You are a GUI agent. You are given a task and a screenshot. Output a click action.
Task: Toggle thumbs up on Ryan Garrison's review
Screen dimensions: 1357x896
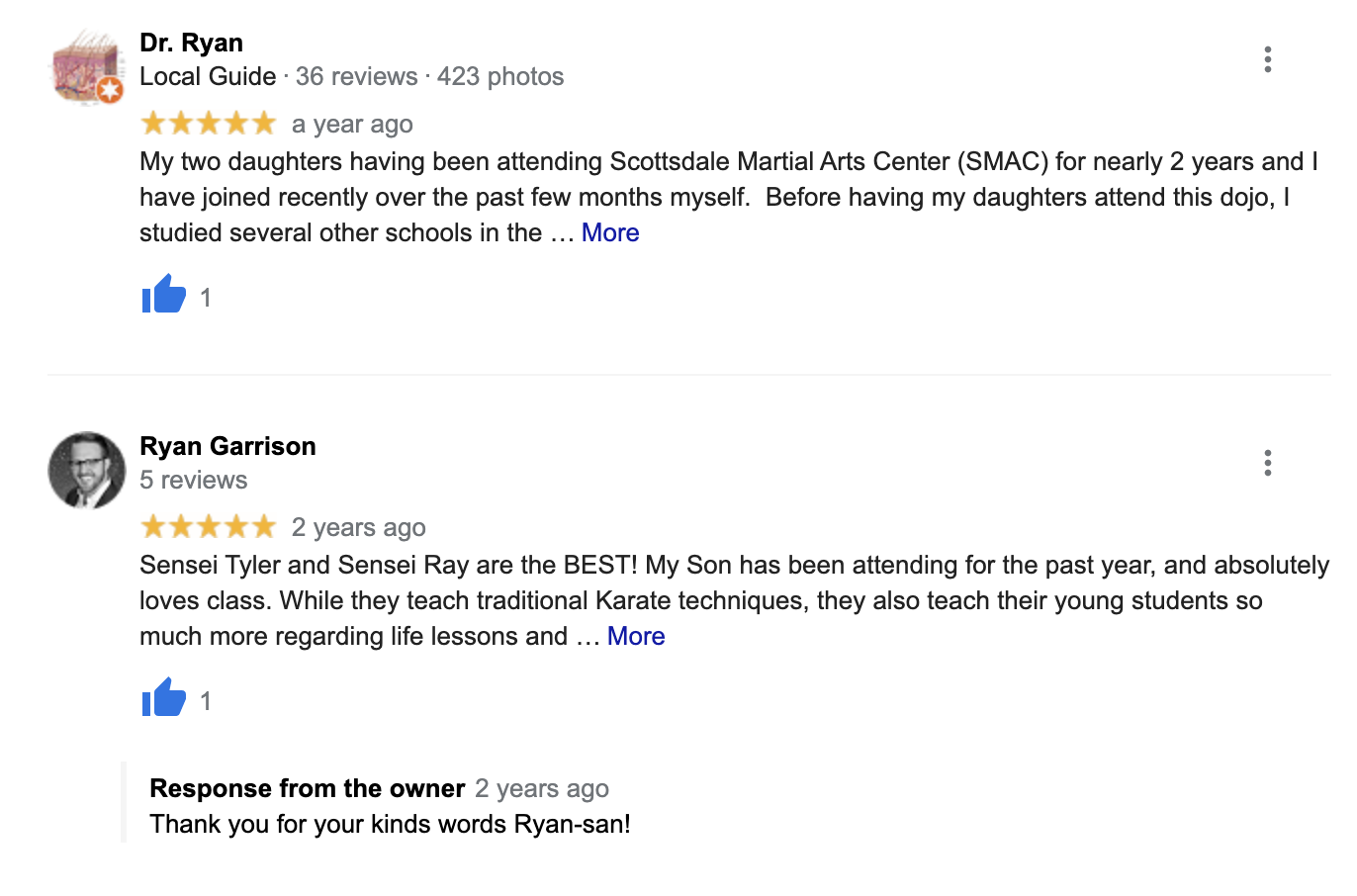(x=164, y=698)
